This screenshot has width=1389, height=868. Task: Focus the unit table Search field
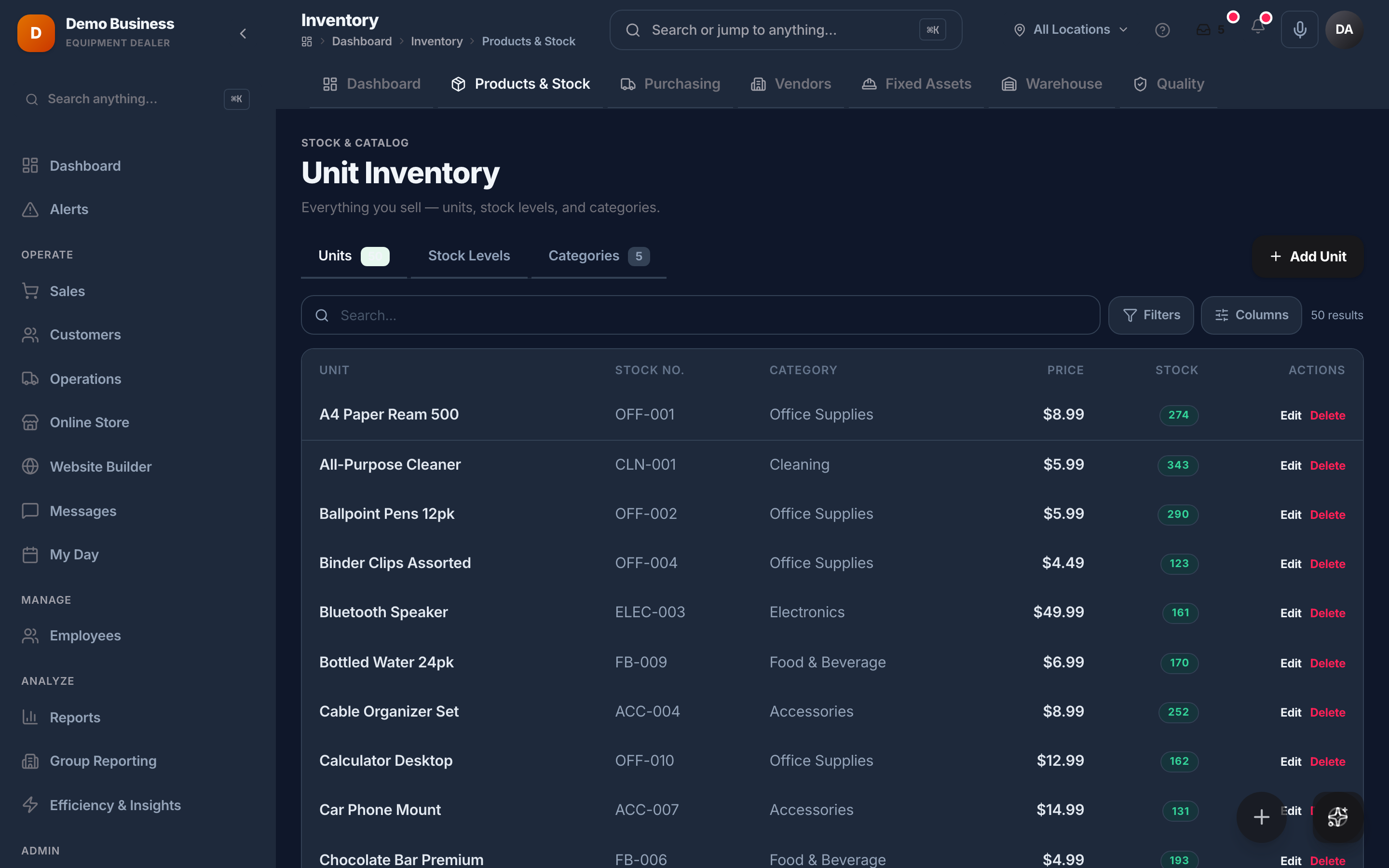click(700, 315)
